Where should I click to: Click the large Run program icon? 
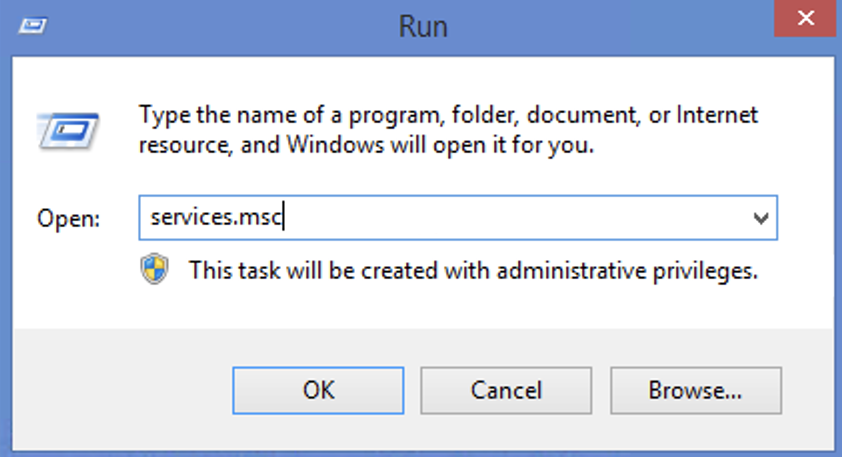(68, 130)
